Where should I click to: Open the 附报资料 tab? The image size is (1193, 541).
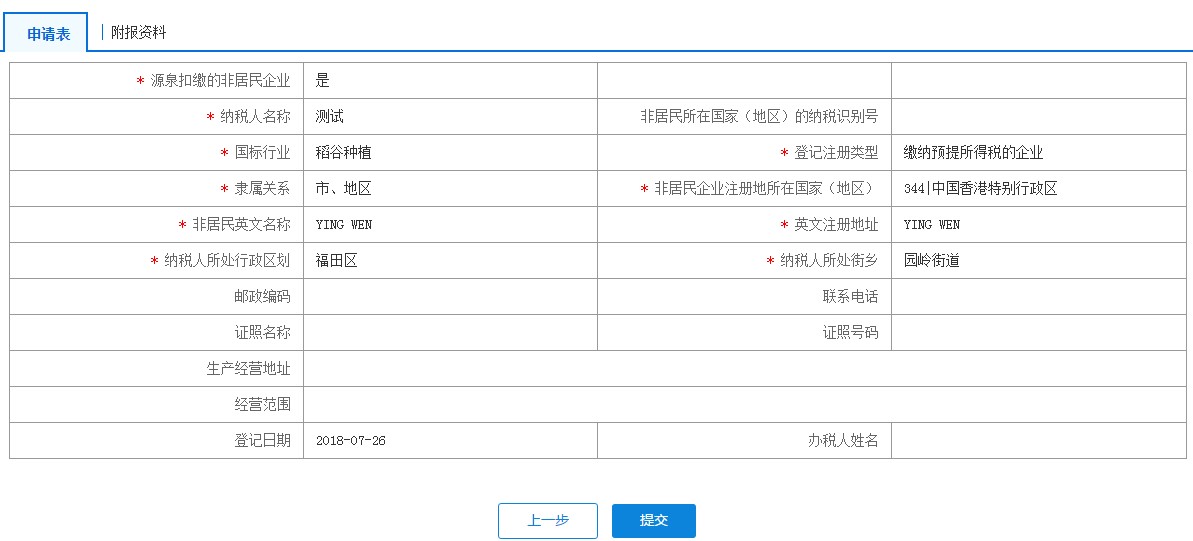138,32
